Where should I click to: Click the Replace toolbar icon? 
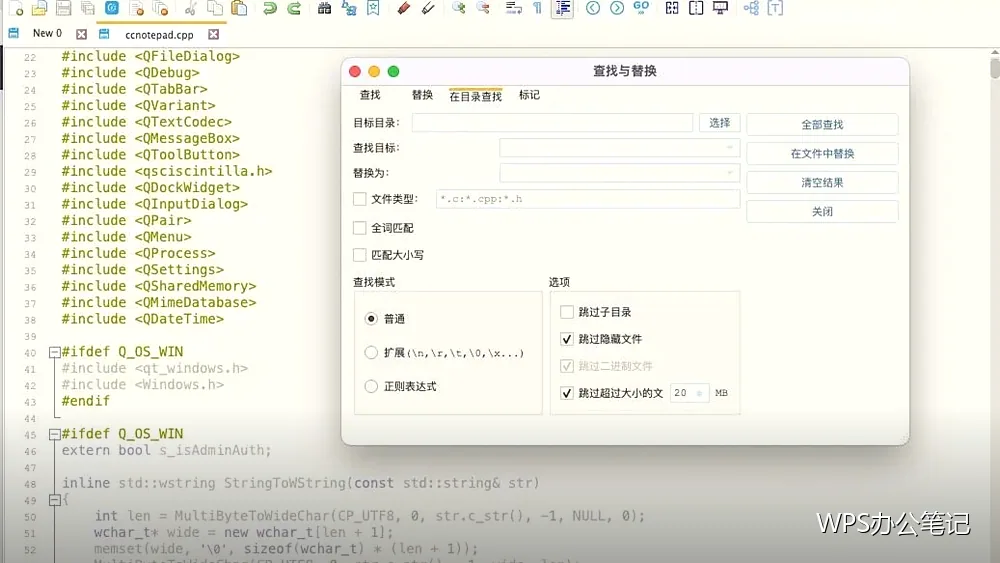tap(349, 8)
